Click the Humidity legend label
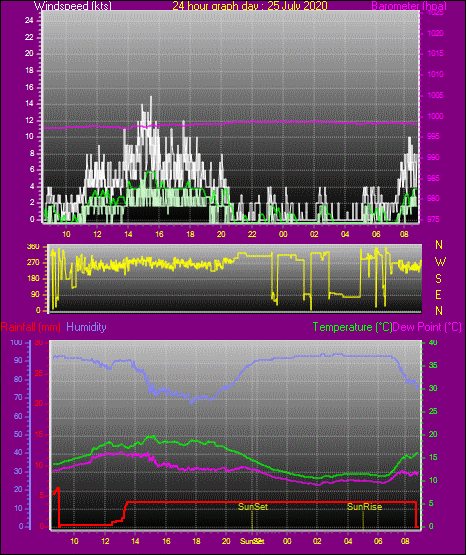The height and width of the screenshot is (555, 466). (86, 327)
